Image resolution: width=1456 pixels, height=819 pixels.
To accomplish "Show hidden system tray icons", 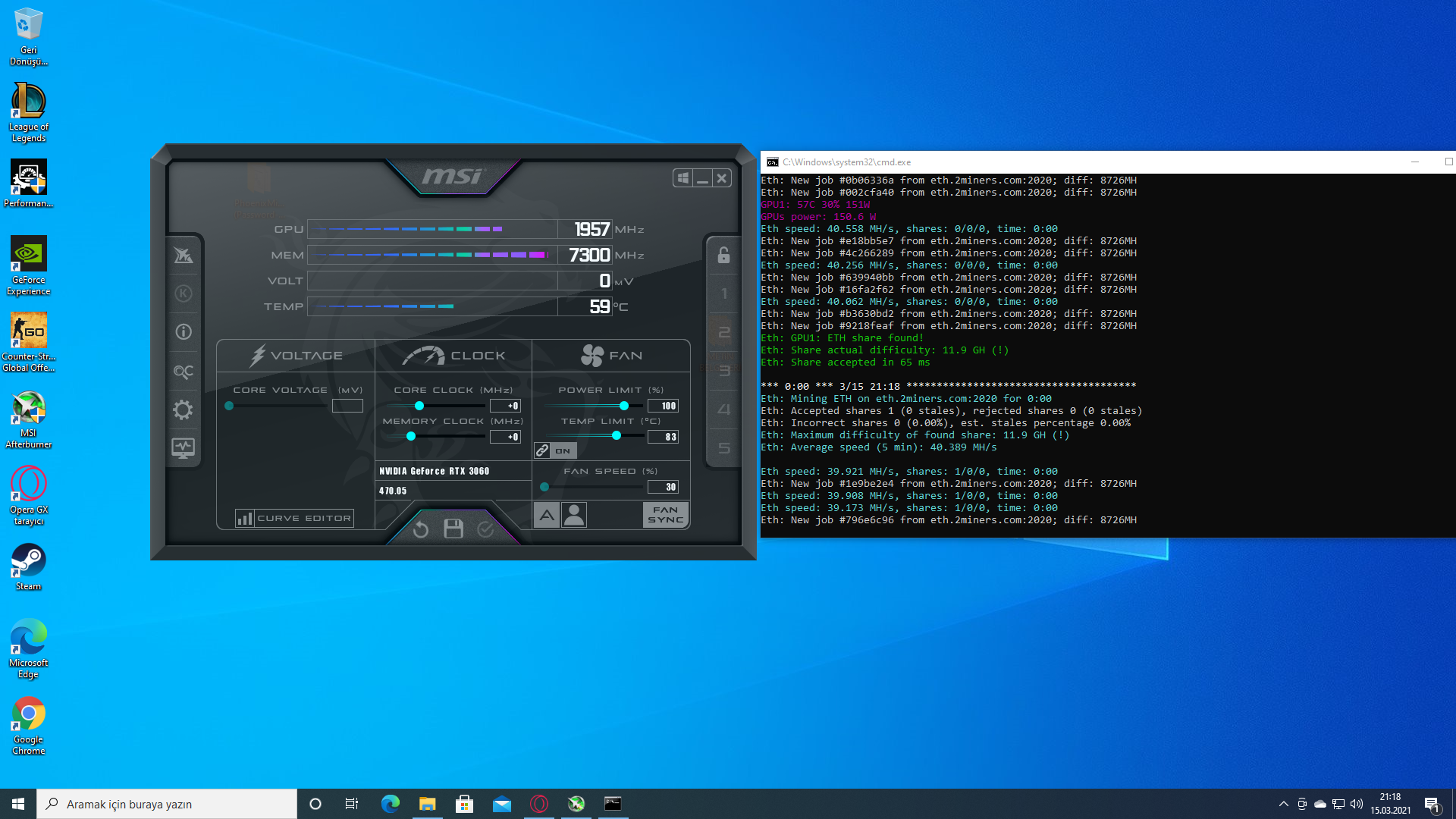I will 1284,804.
